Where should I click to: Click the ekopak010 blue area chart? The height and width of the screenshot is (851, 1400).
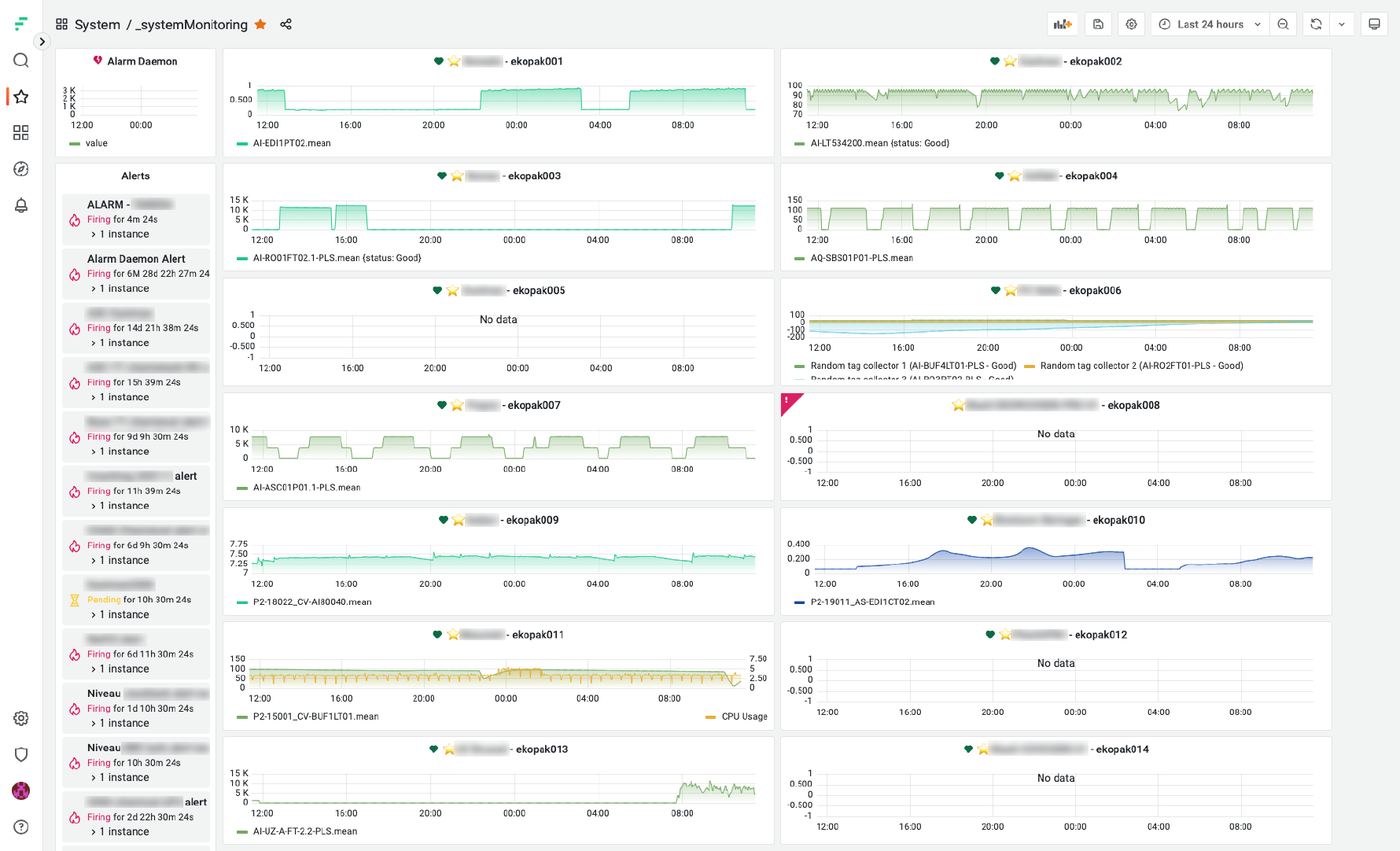(1063, 558)
